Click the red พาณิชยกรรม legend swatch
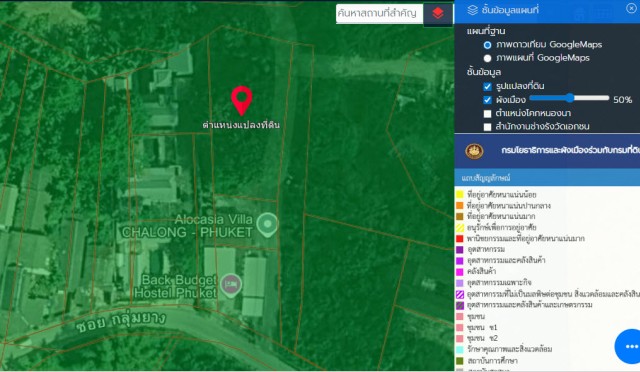This screenshot has height=372, width=640. click(460, 238)
